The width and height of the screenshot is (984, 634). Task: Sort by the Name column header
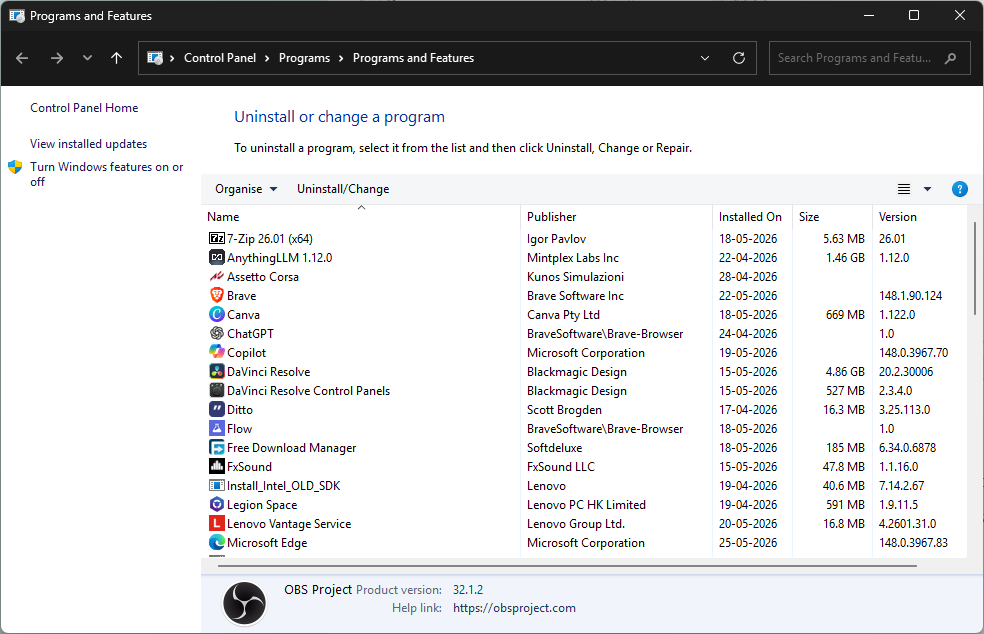(361, 217)
